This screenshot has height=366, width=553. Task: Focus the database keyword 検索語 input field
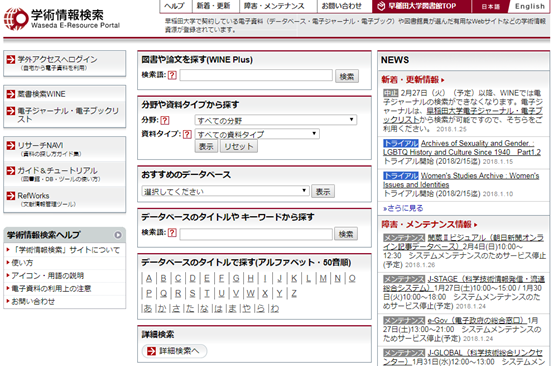tap(256, 233)
